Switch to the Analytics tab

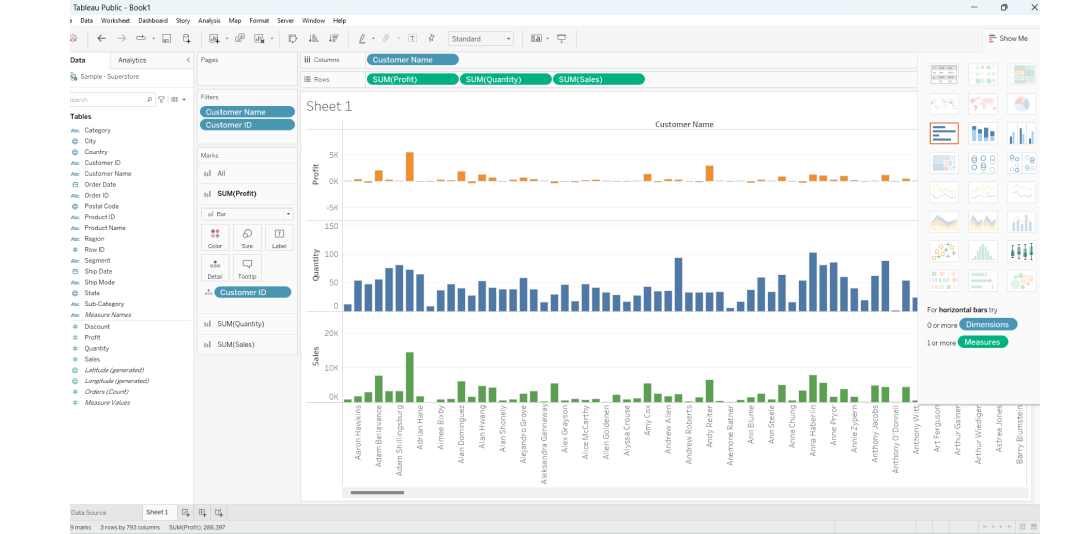pyautogui.click(x=132, y=60)
